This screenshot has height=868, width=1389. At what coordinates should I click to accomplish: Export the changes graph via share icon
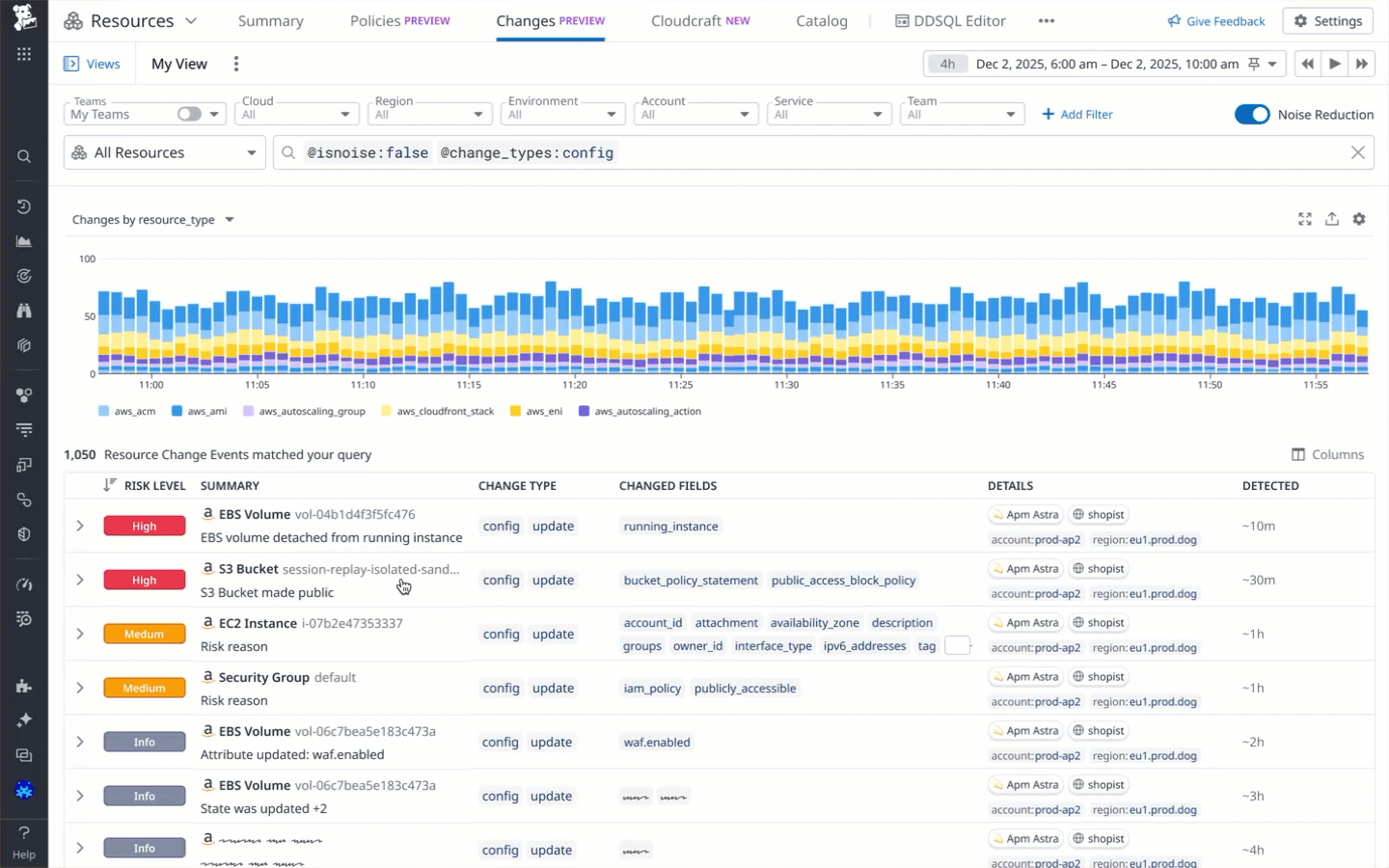[x=1332, y=219]
